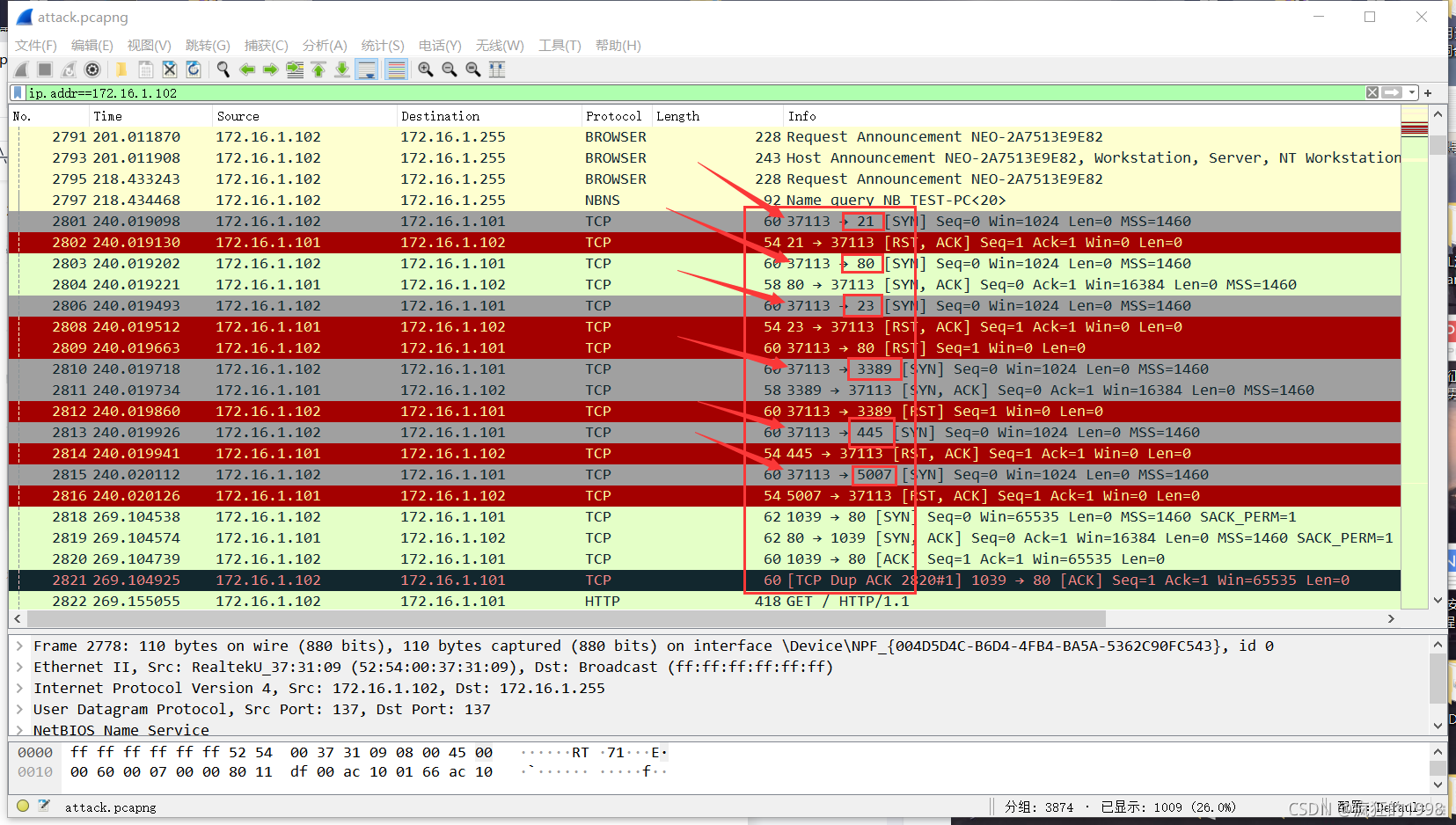Select packet 2793 Host Announcement row
The height and width of the screenshot is (825, 1456).
tap(705, 158)
